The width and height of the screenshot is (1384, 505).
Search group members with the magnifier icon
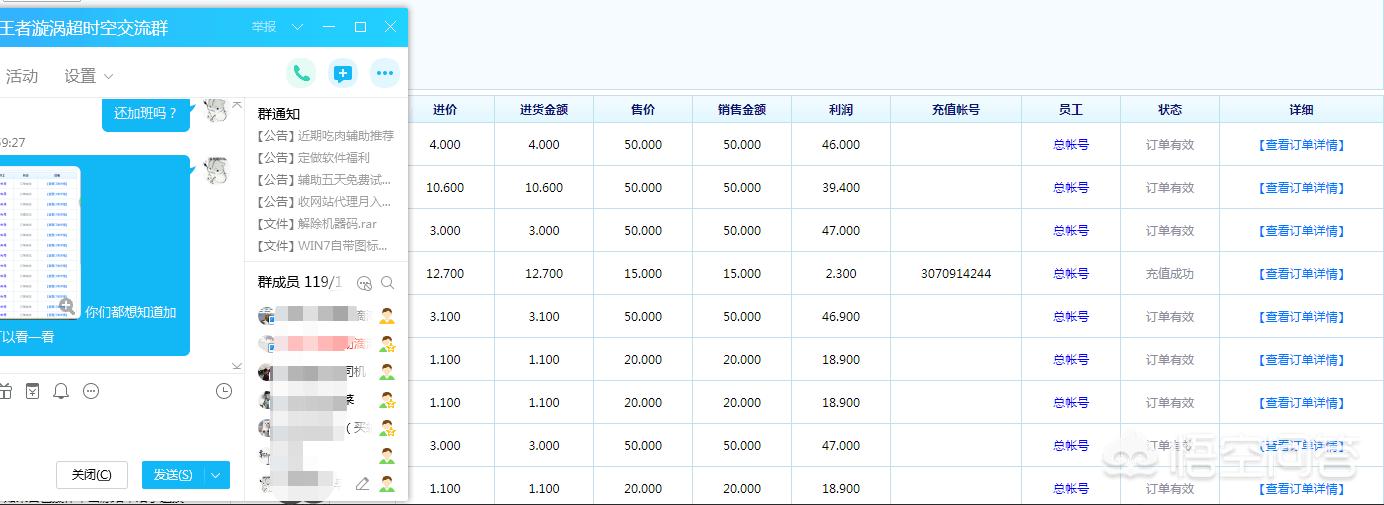(387, 283)
